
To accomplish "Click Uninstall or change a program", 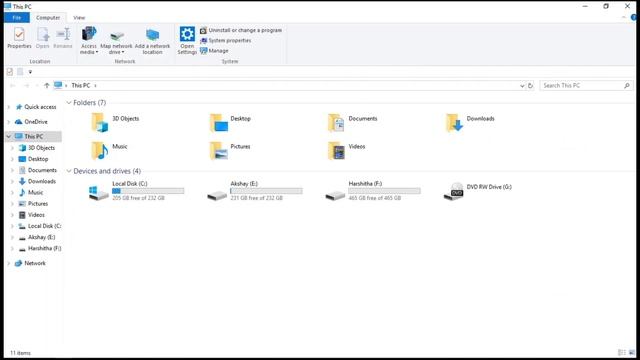I will (x=241, y=30).
